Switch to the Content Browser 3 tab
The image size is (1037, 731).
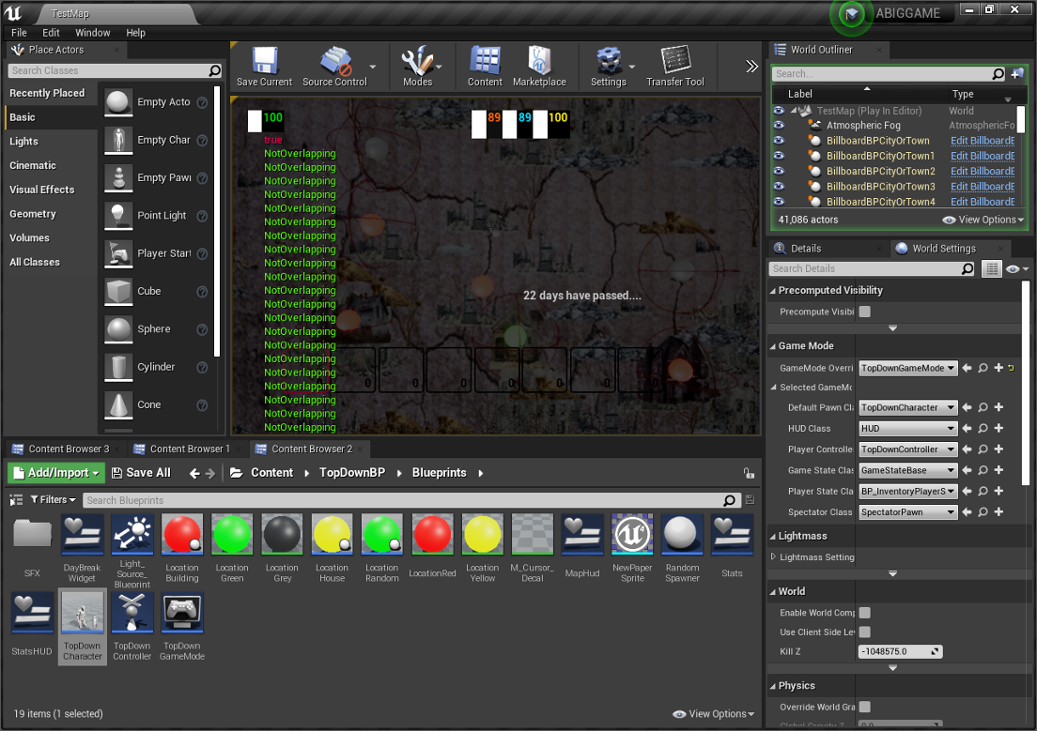pyautogui.click(x=68, y=449)
